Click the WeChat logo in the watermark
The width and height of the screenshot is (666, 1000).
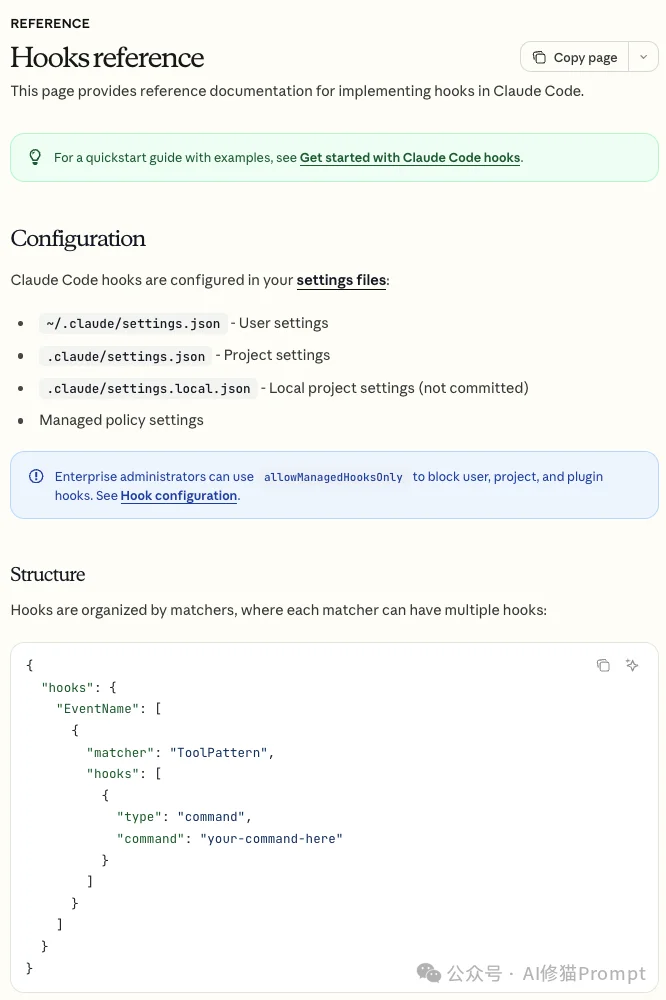428,973
